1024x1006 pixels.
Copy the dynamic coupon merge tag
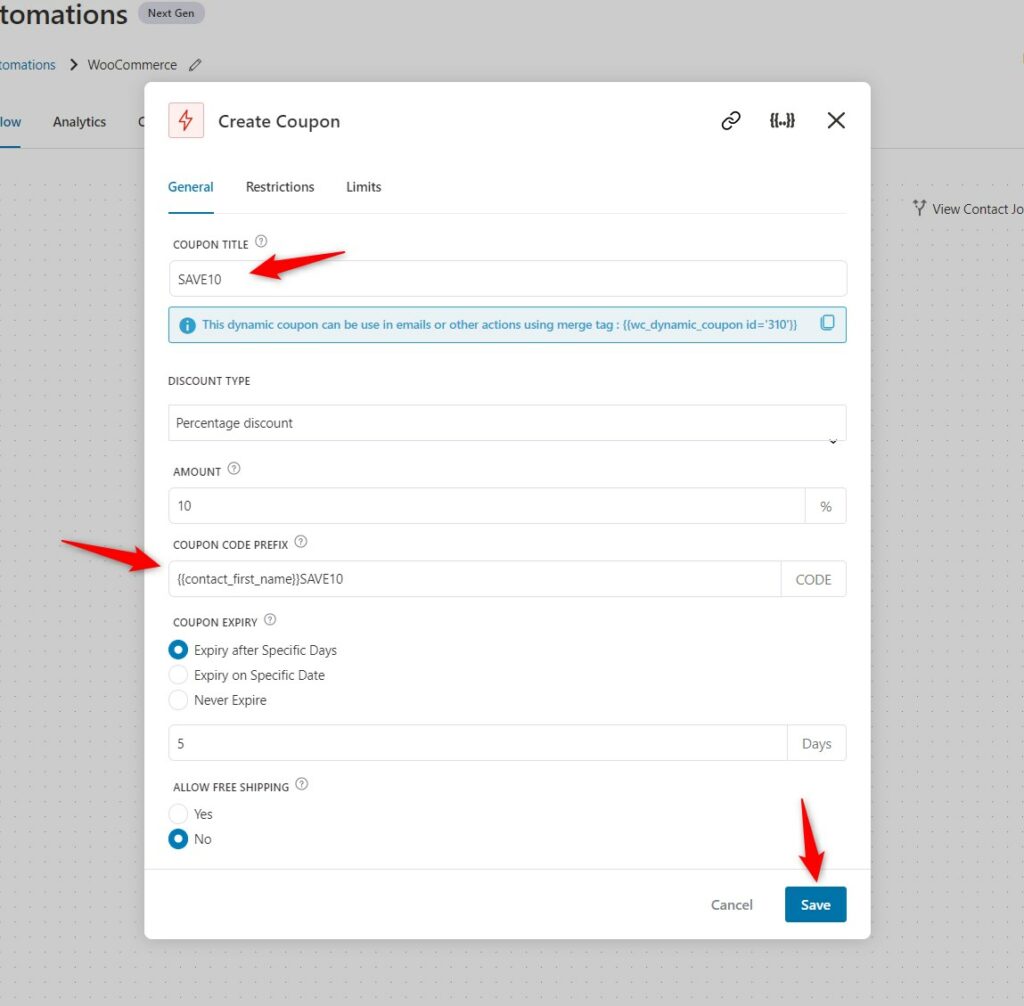tap(827, 323)
